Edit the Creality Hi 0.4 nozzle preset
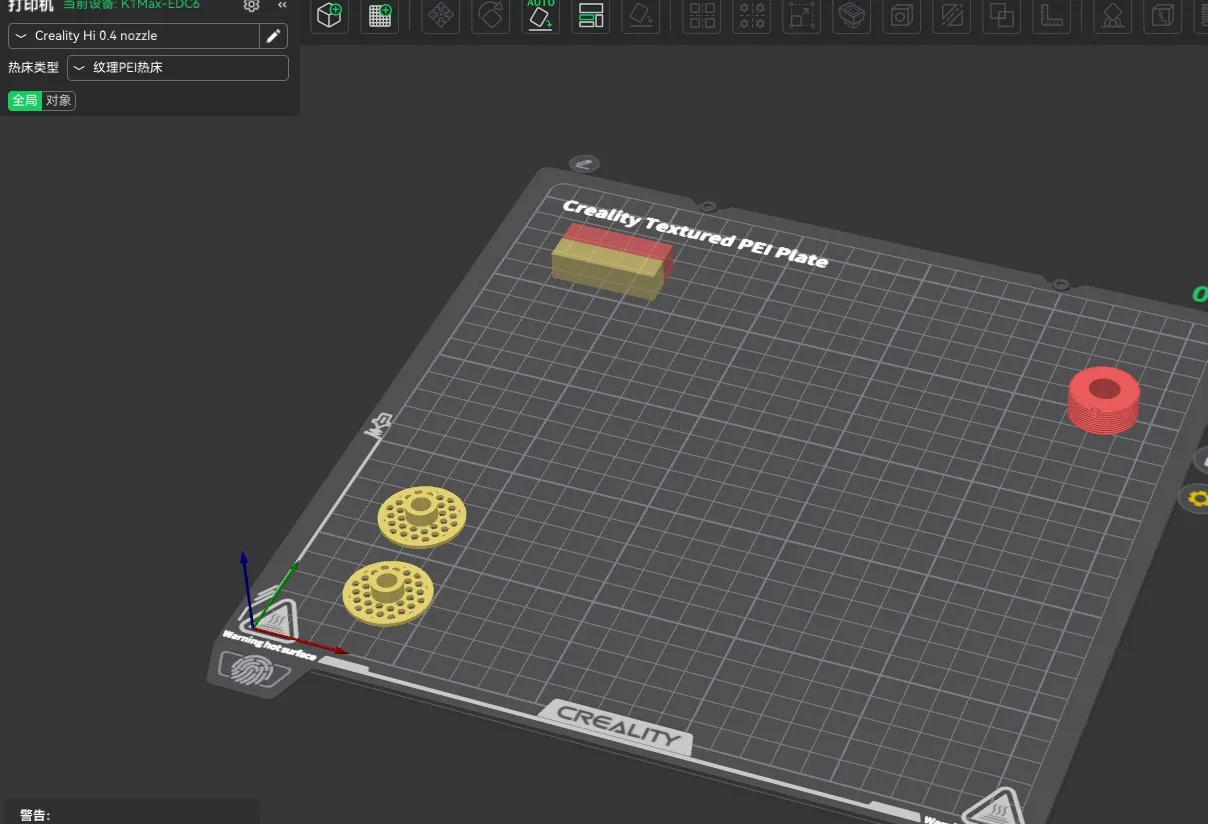The width and height of the screenshot is (1208, 824). (x=273, y=36)
